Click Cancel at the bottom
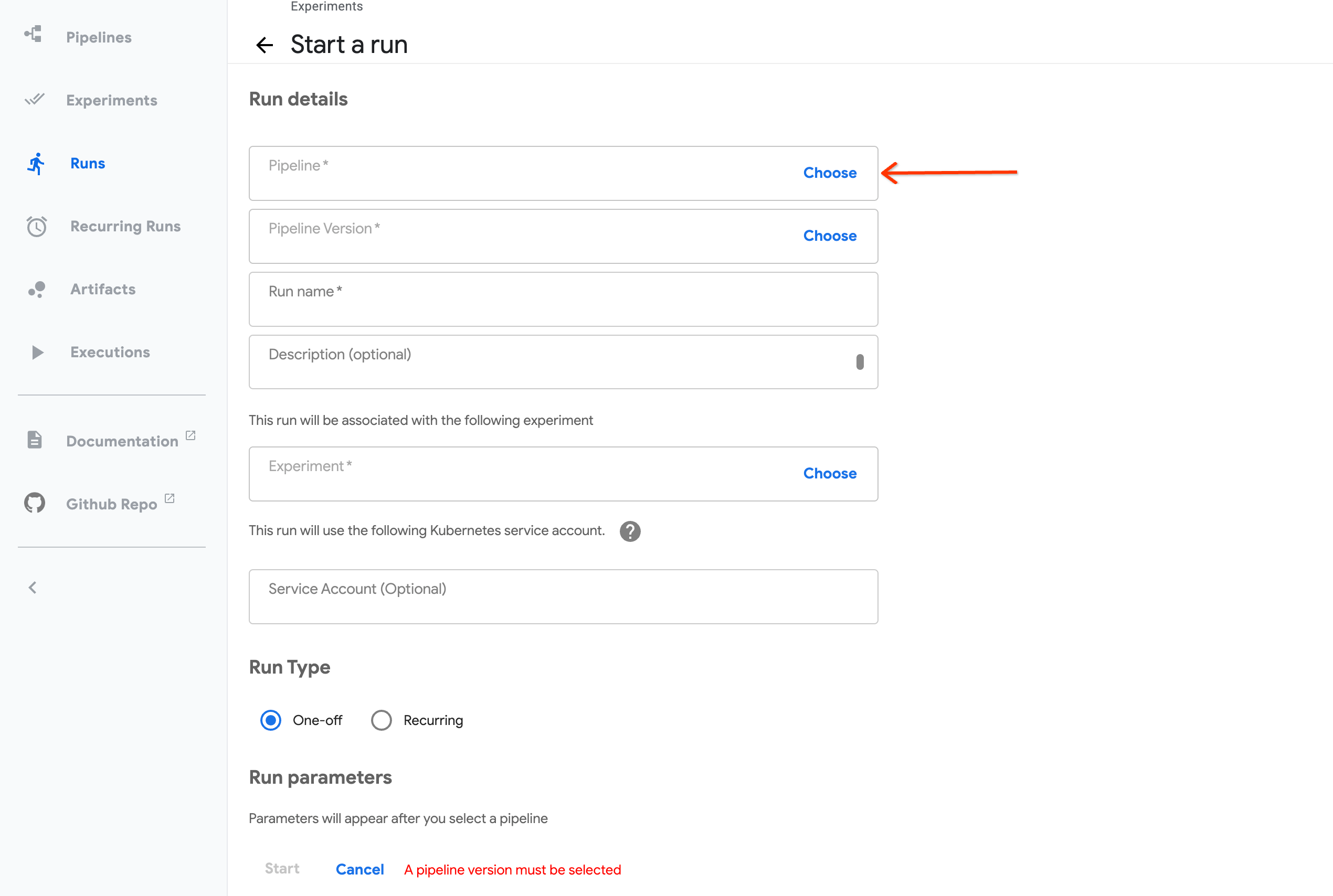 pos(359,869)
